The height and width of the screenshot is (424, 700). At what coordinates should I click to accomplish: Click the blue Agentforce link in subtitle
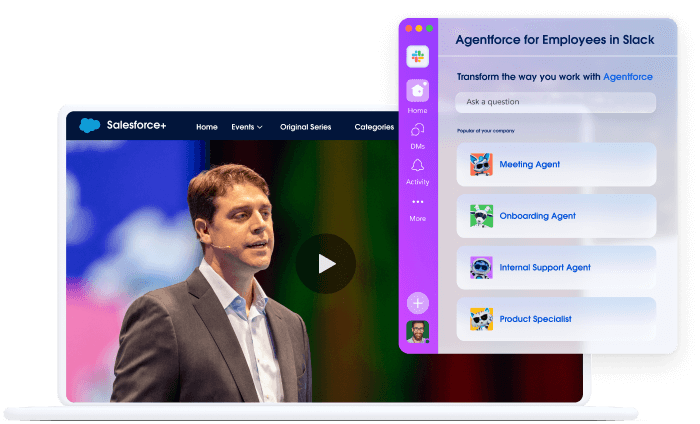tap(628, 77)
